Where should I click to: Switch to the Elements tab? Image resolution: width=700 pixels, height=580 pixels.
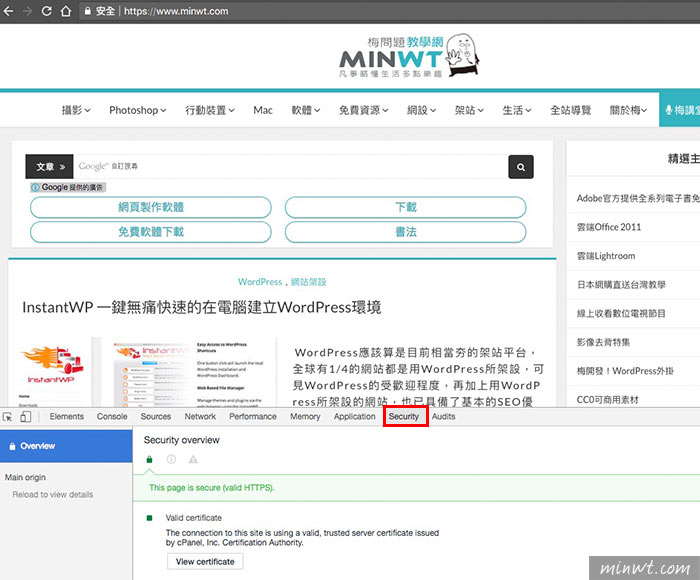[x=67, y=417]
